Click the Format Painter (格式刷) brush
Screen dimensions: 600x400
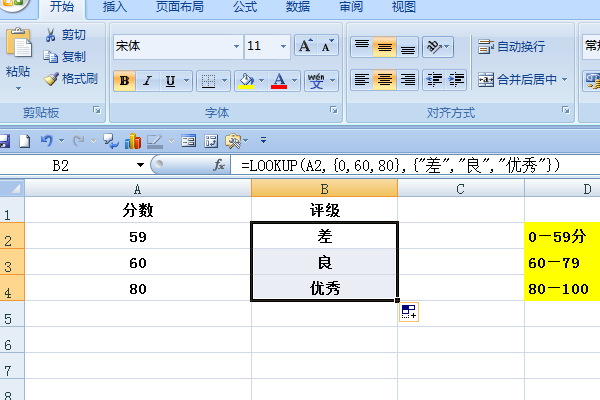(51, 79)
